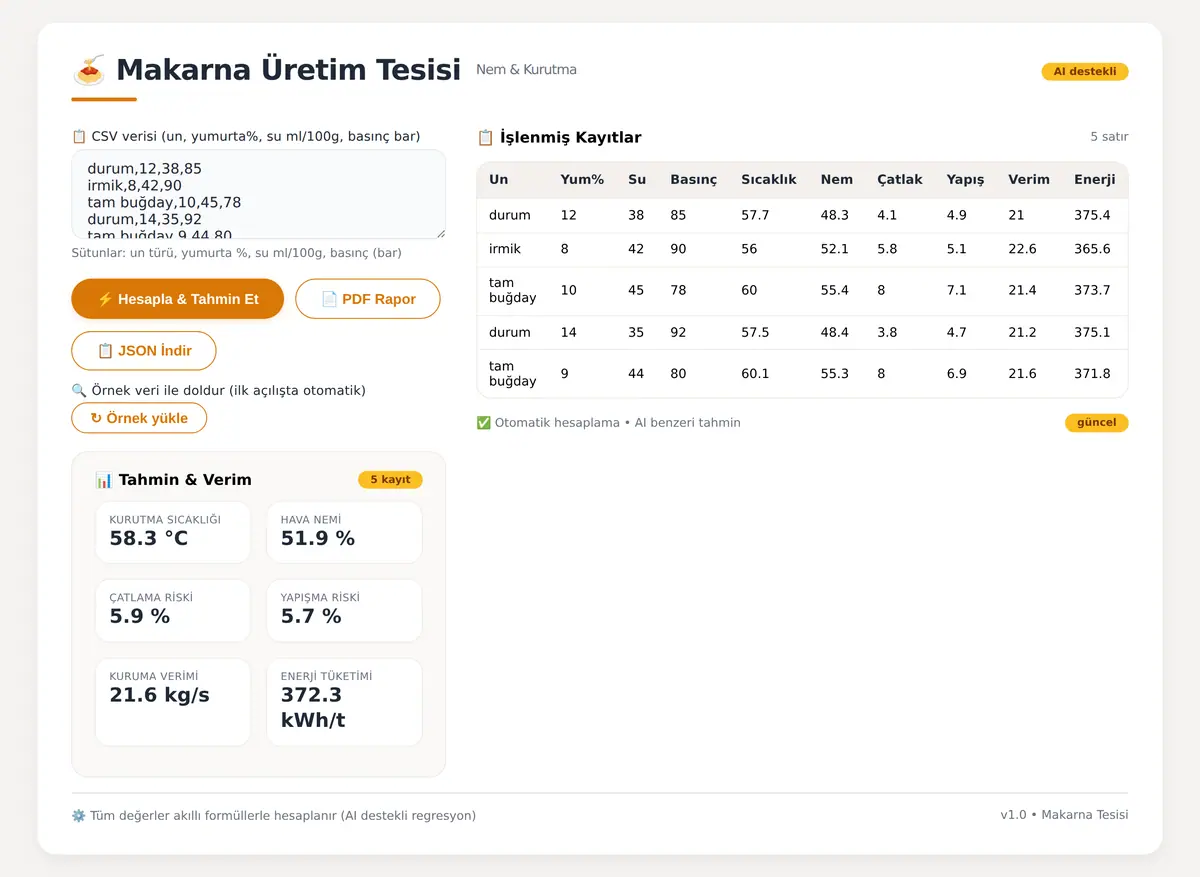Image resolution: width=1200 pixels, height=877 pixels.
Task: Click the gear icon in the footer
Action: (x=78, y=815)
